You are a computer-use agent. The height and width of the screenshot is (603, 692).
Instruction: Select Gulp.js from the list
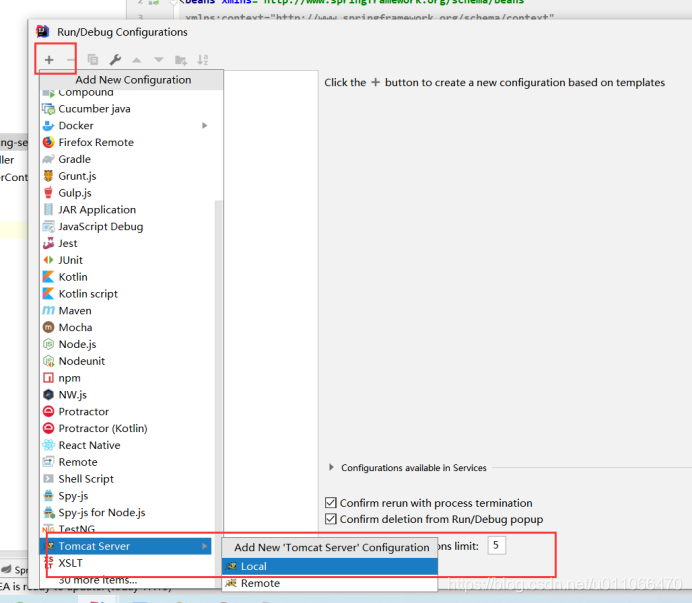(127, 193)
